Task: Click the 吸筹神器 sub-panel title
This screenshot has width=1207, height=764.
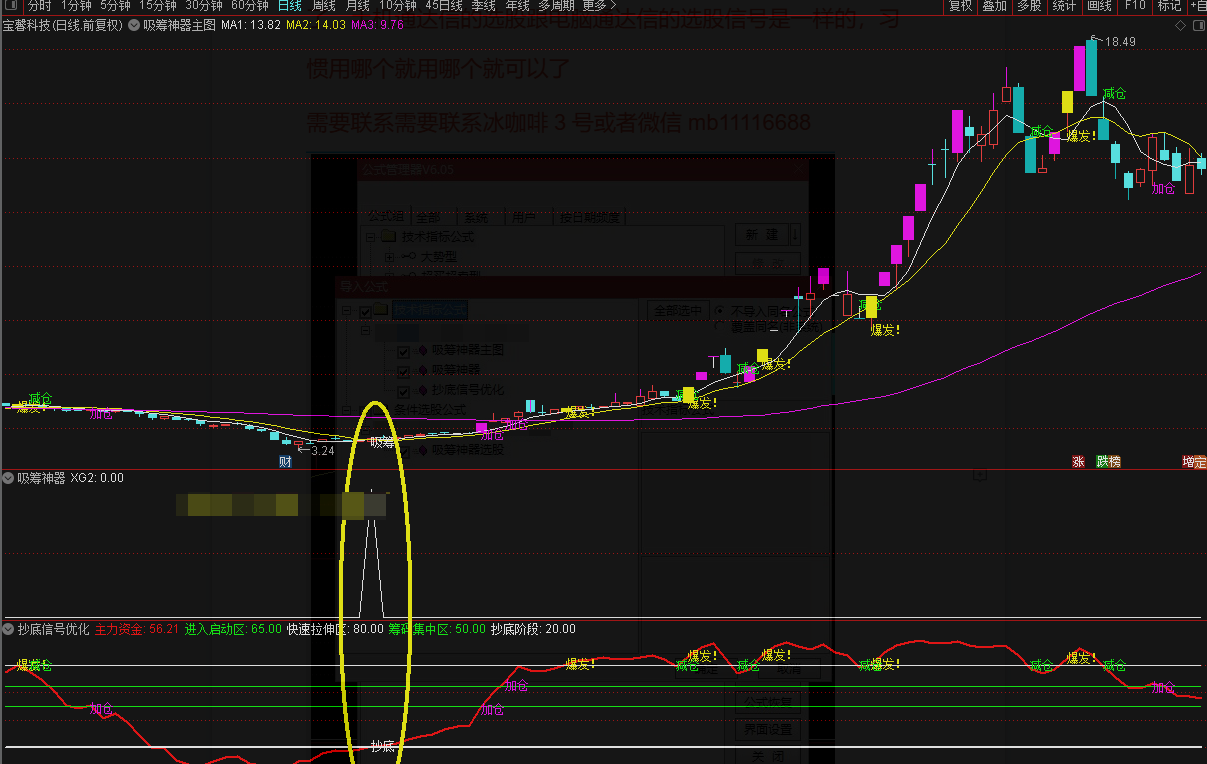Action: 41,478
